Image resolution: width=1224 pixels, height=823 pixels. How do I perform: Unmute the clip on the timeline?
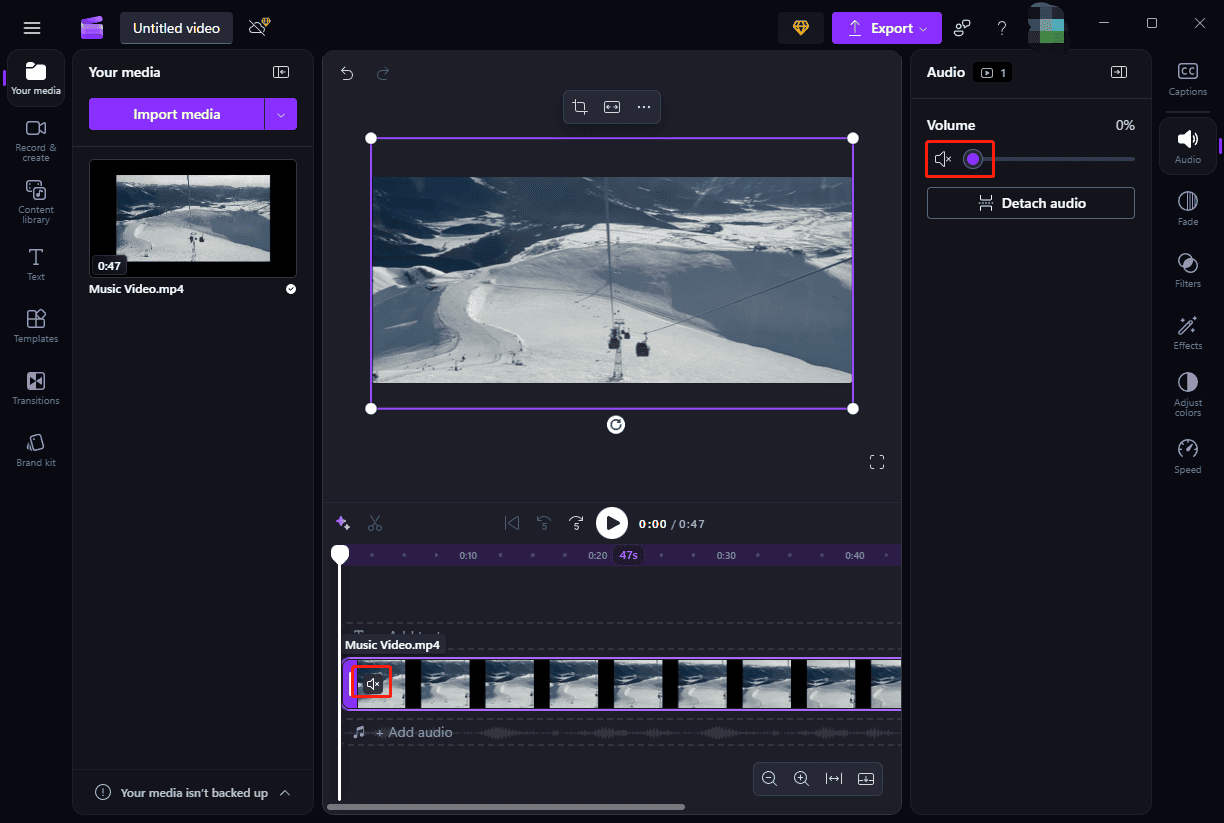373,682
